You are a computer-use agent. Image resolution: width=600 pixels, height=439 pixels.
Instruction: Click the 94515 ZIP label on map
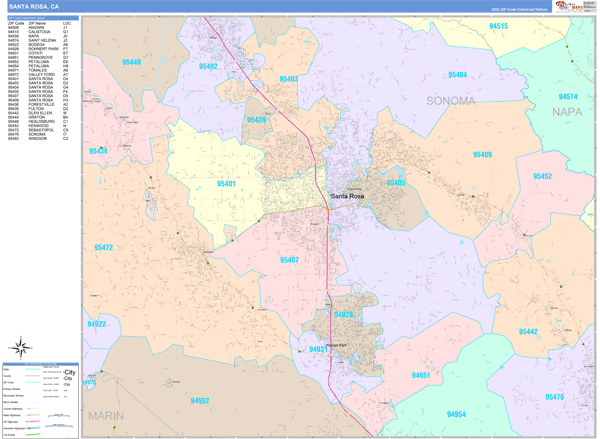coord(497,27)
